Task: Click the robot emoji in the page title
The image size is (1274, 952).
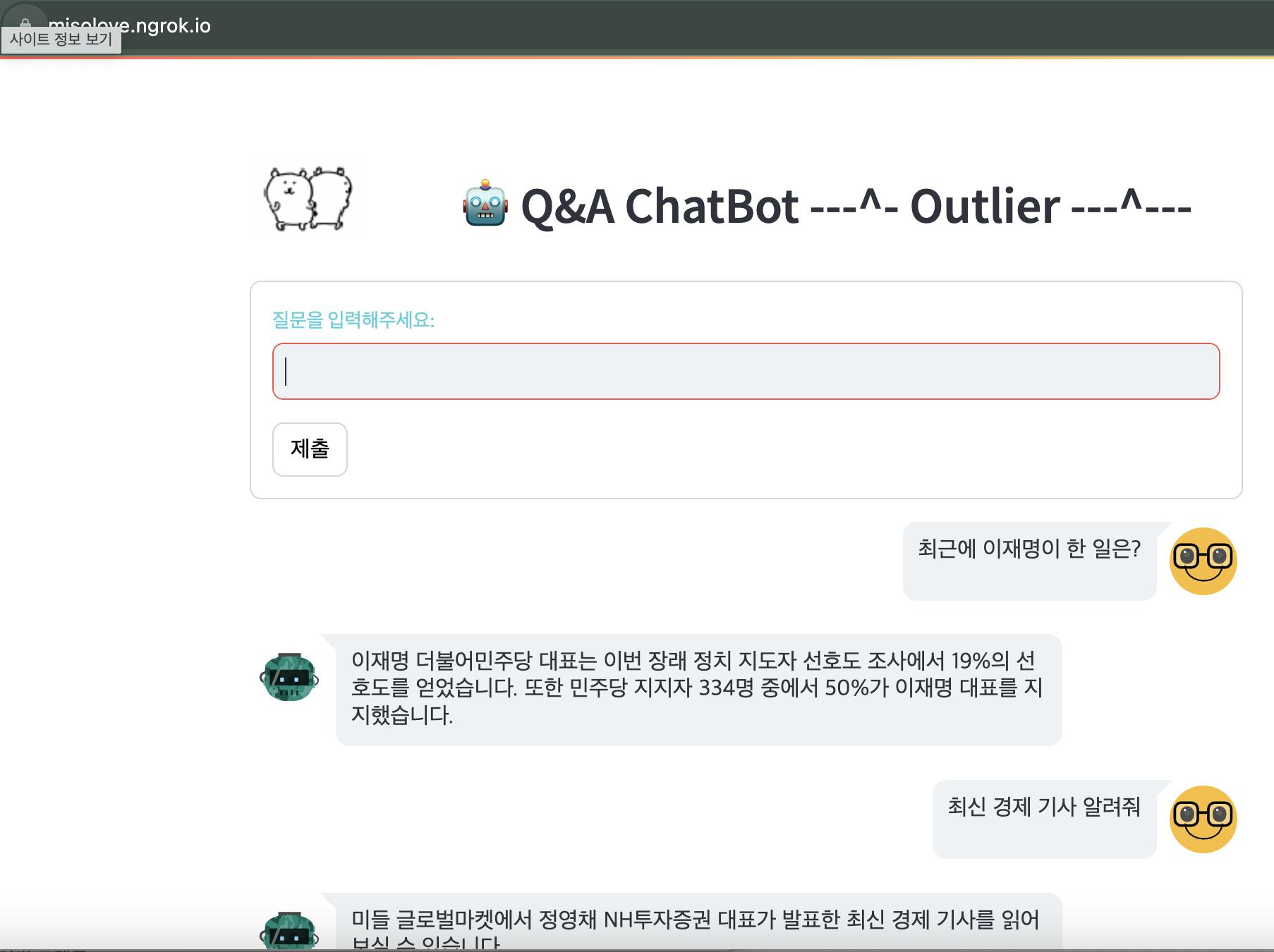Action: [x=485, y=204]
